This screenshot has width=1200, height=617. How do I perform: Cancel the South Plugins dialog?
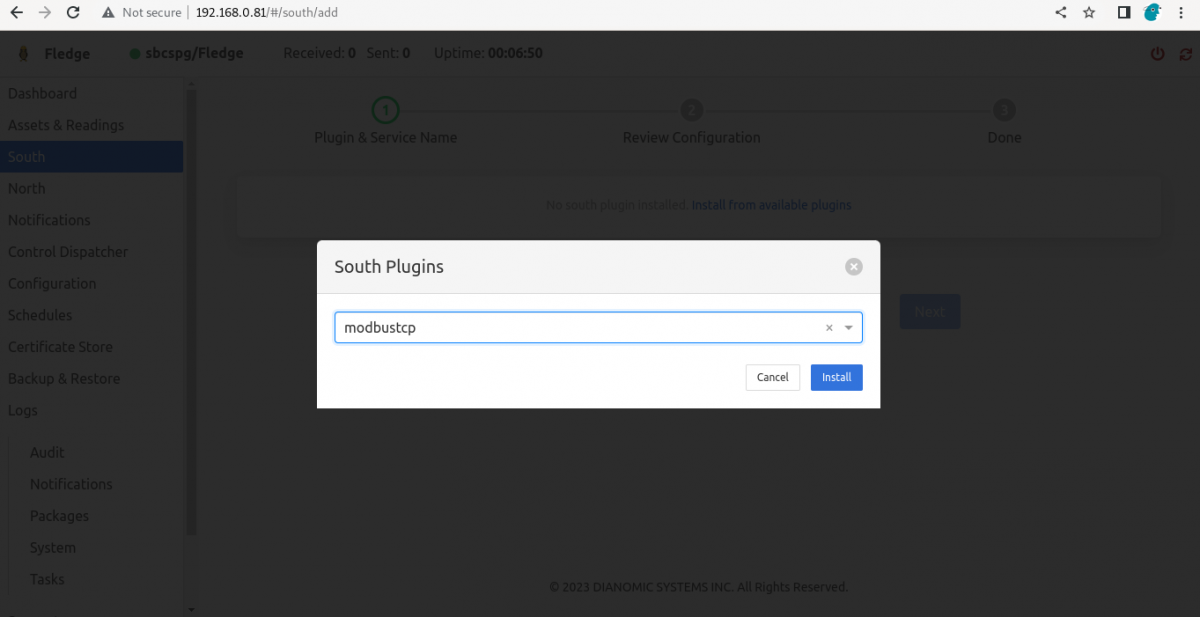[x=772, y=377]
